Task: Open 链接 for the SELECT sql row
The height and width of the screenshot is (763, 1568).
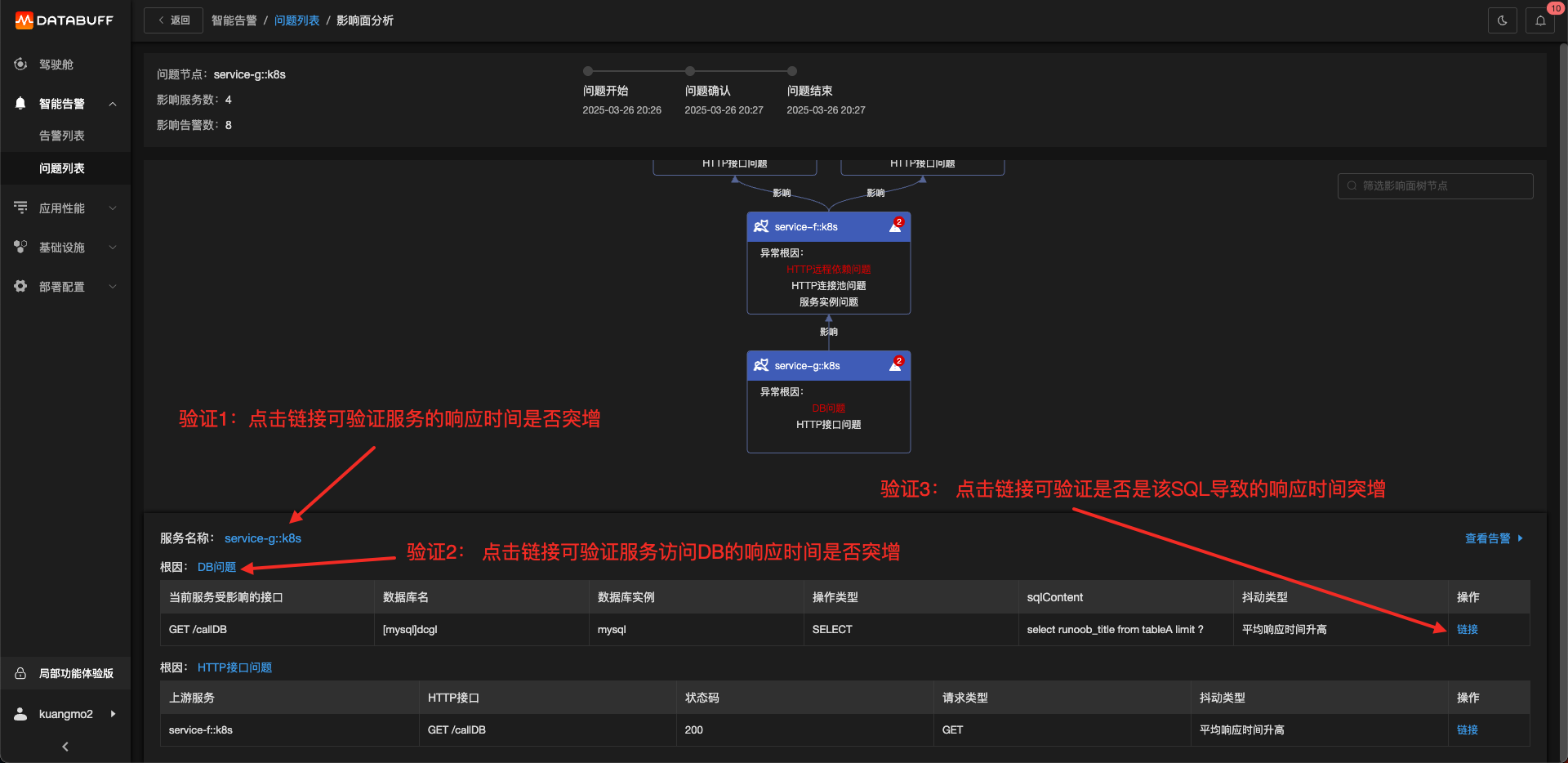Action: click(1468, 629)
